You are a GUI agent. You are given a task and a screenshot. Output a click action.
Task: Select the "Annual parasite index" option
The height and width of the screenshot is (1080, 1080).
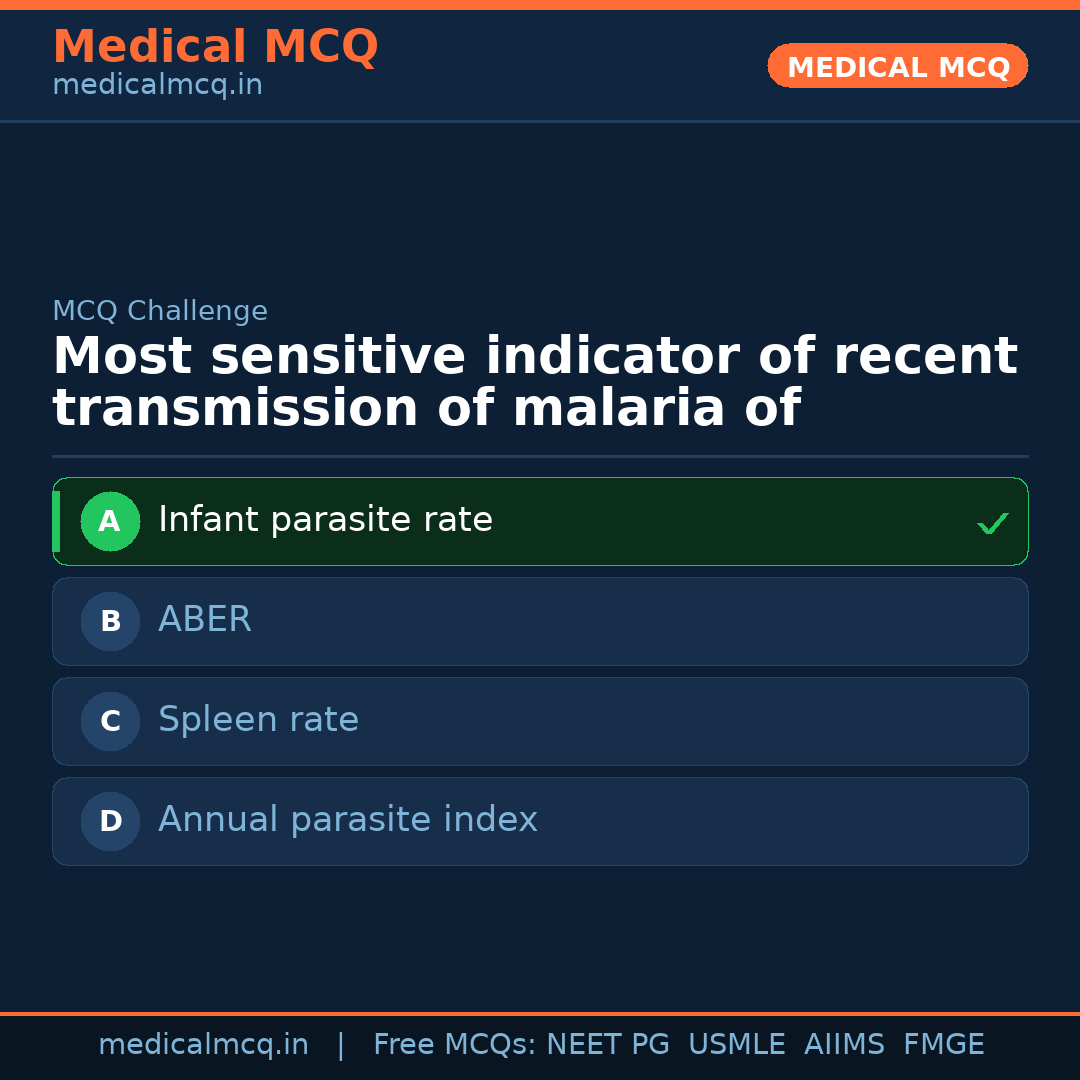347,820
